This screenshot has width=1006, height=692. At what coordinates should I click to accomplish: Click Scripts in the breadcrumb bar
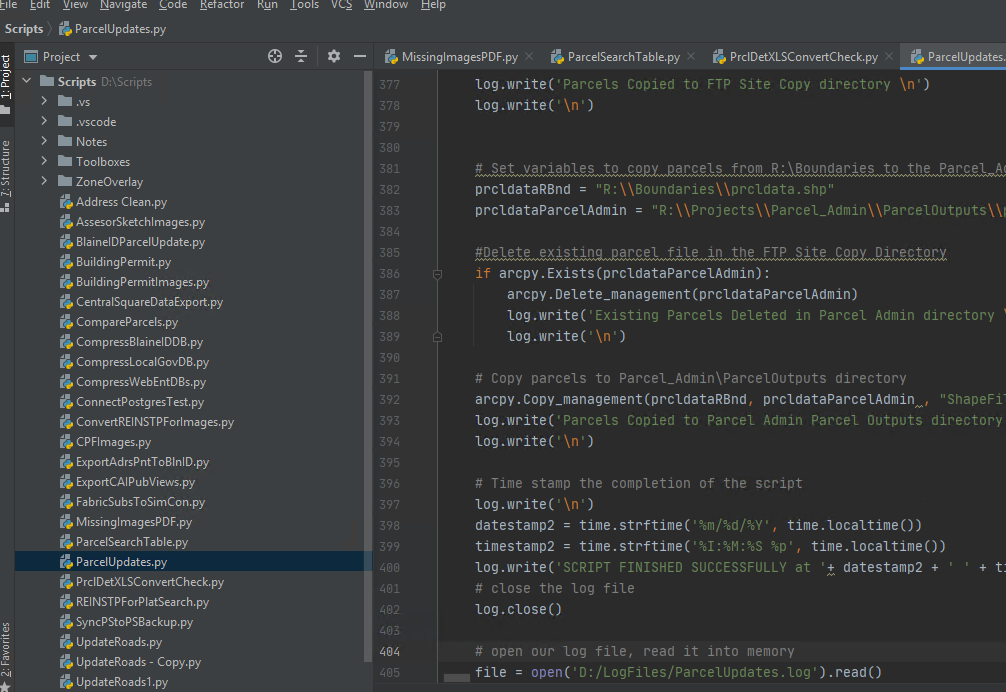click(x=24, y=29)
